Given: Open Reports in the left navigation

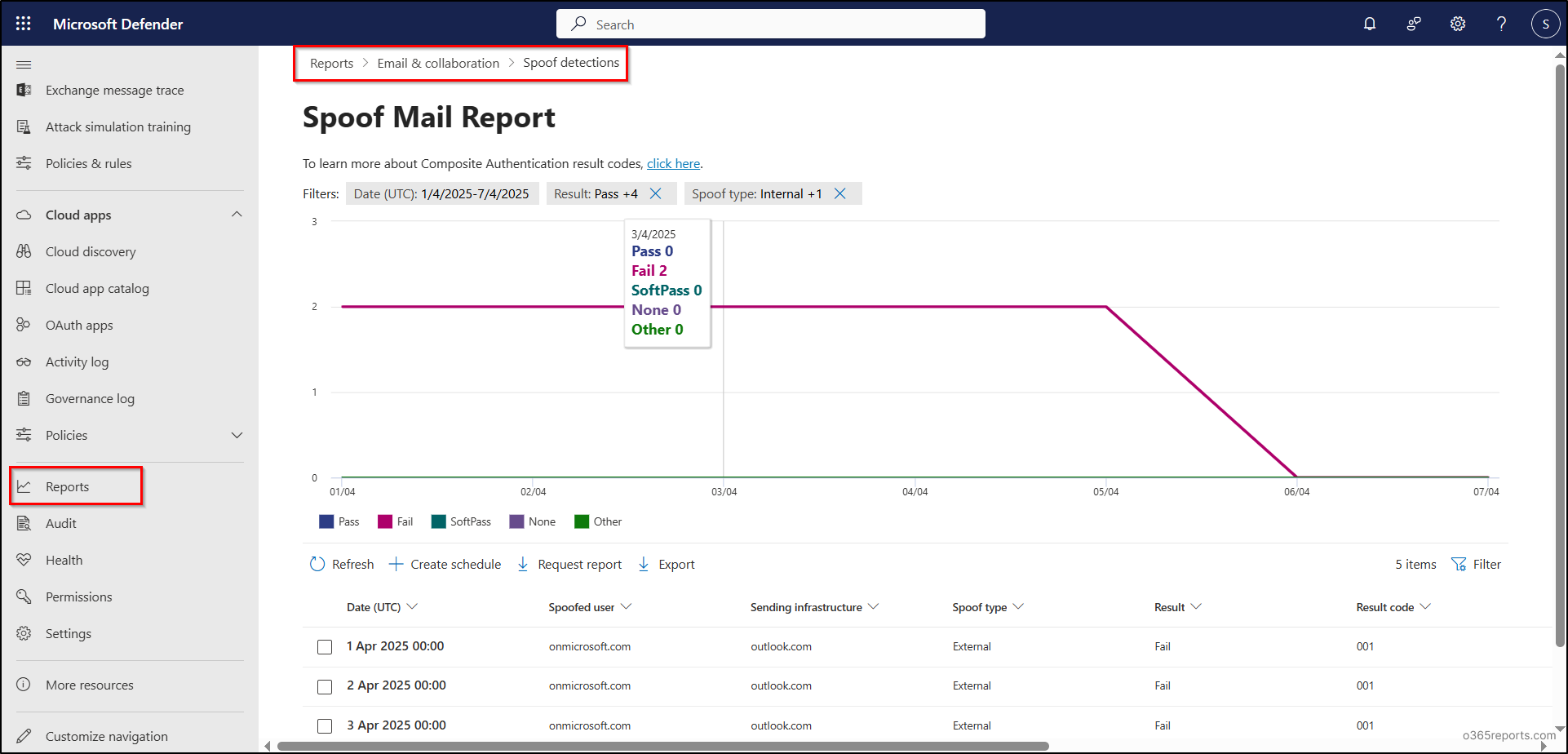Looking at the screenshot, I should 67,486.
